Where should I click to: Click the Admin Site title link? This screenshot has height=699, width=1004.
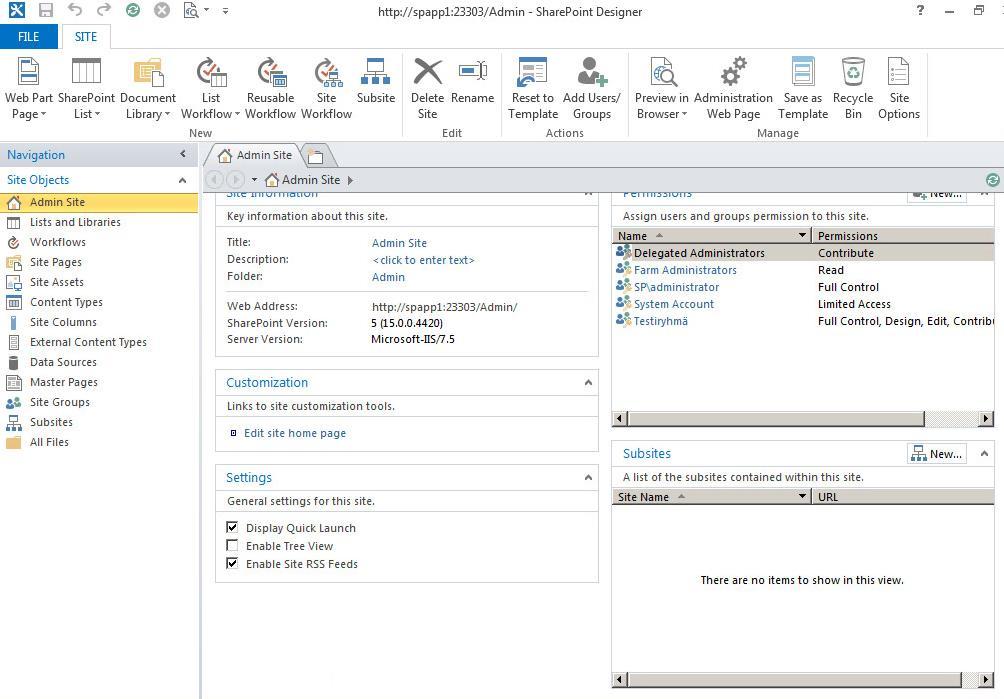399,243
